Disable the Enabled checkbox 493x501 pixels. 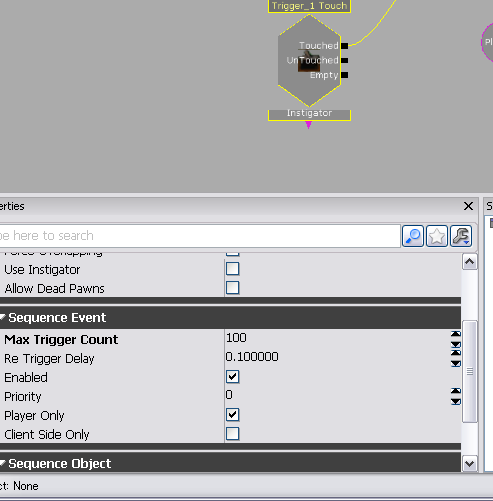[x=232, y=377]
